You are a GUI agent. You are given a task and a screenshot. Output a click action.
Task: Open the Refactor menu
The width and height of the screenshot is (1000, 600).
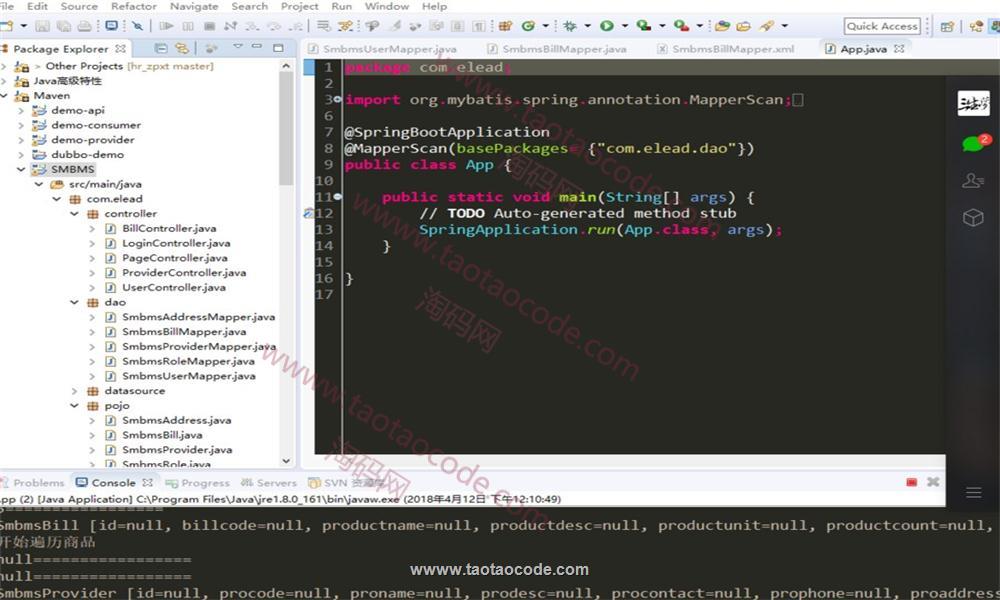[133, 6]
